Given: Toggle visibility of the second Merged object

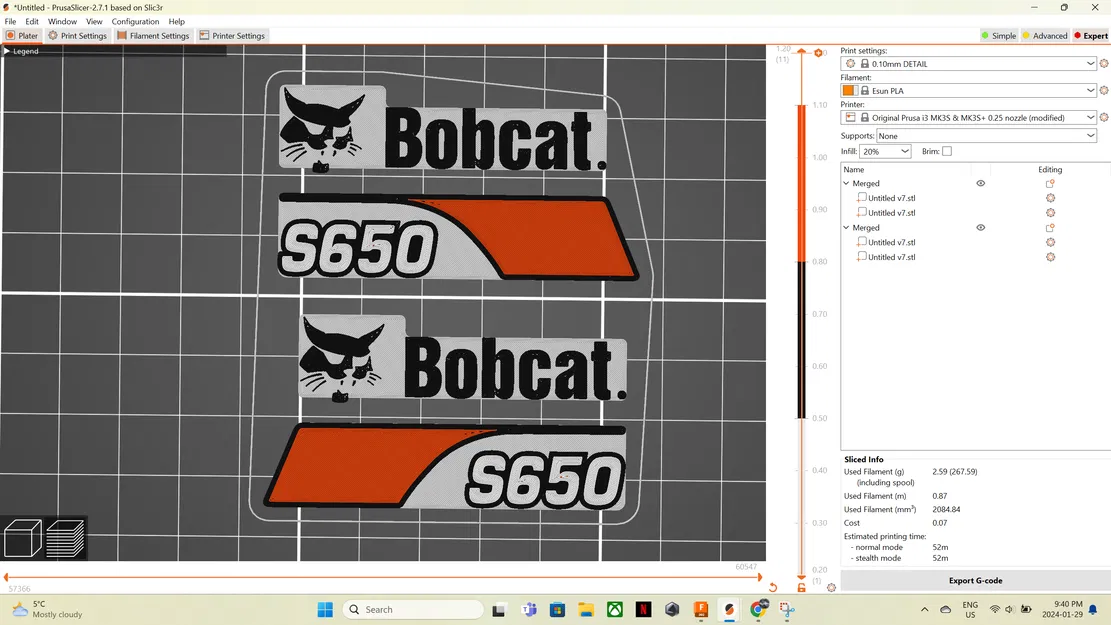Looking at the screenshot, I should click(980, 227).
